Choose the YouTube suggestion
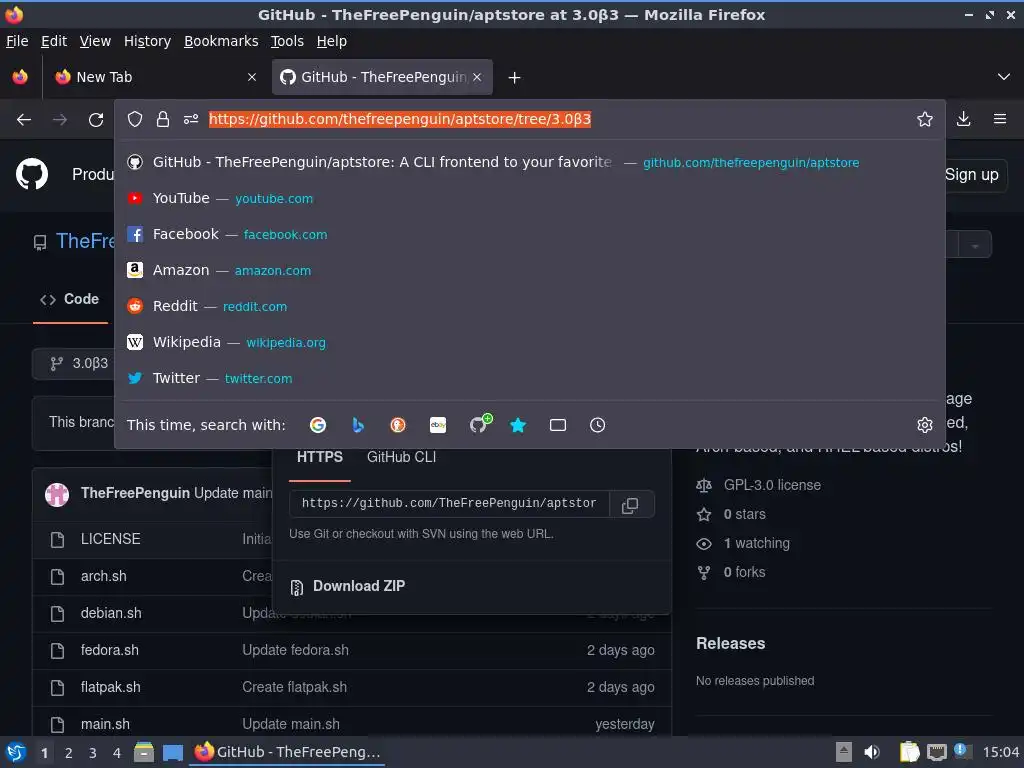This screenshot has width=1024, height=768. pos(530,198)
